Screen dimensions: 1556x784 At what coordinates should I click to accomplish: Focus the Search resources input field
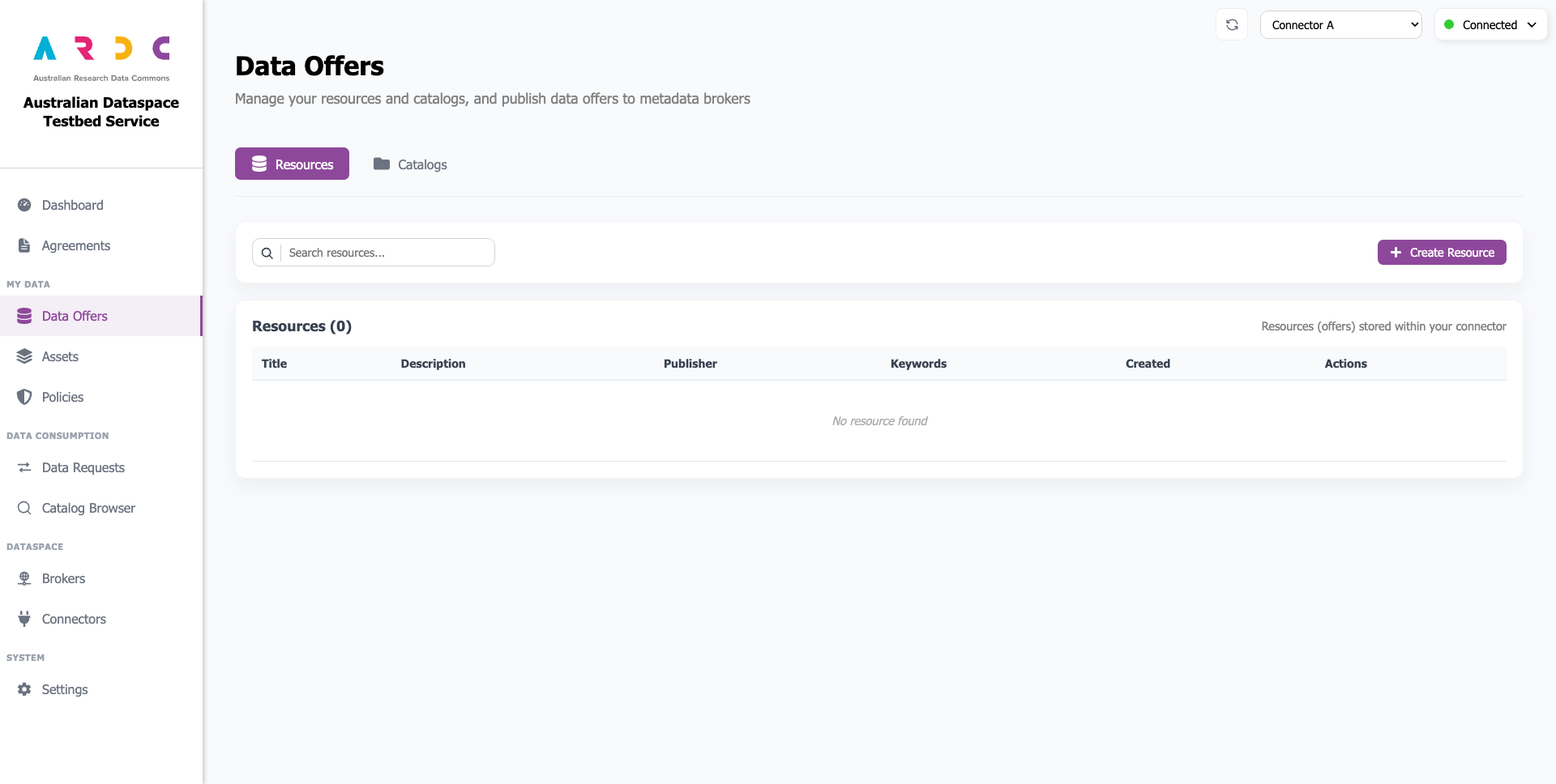coord(387,253)
